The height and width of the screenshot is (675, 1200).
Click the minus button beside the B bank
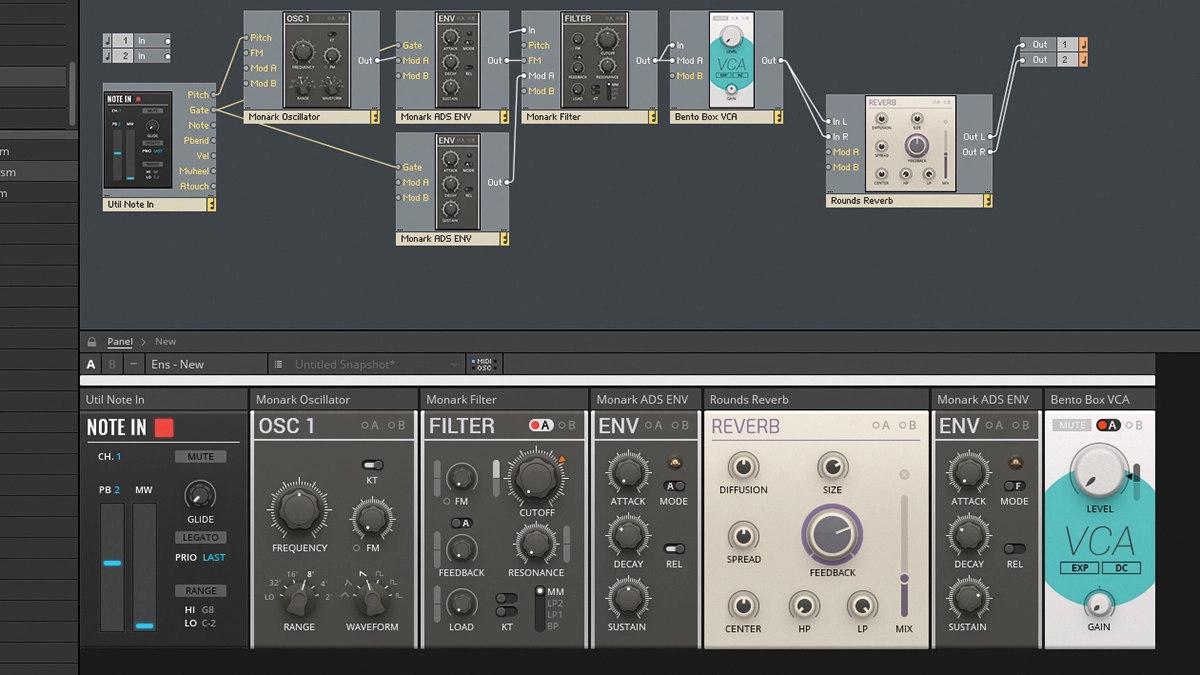[134, 365]
